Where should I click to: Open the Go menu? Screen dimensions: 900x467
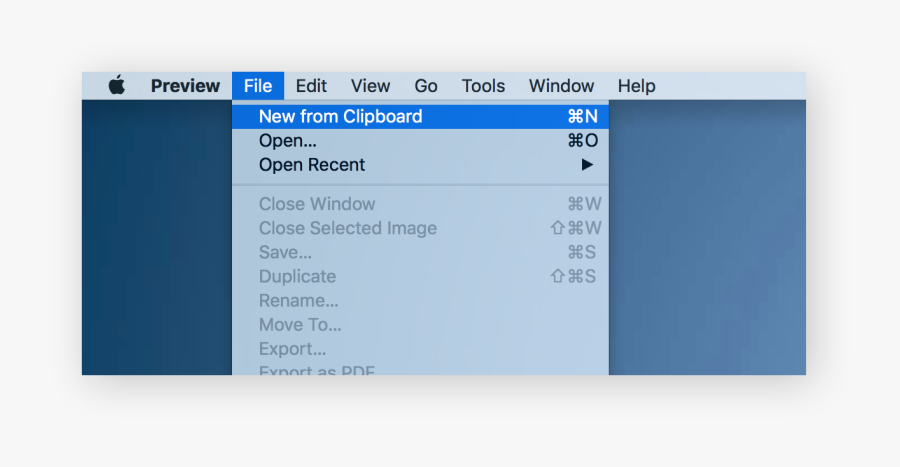426,86
